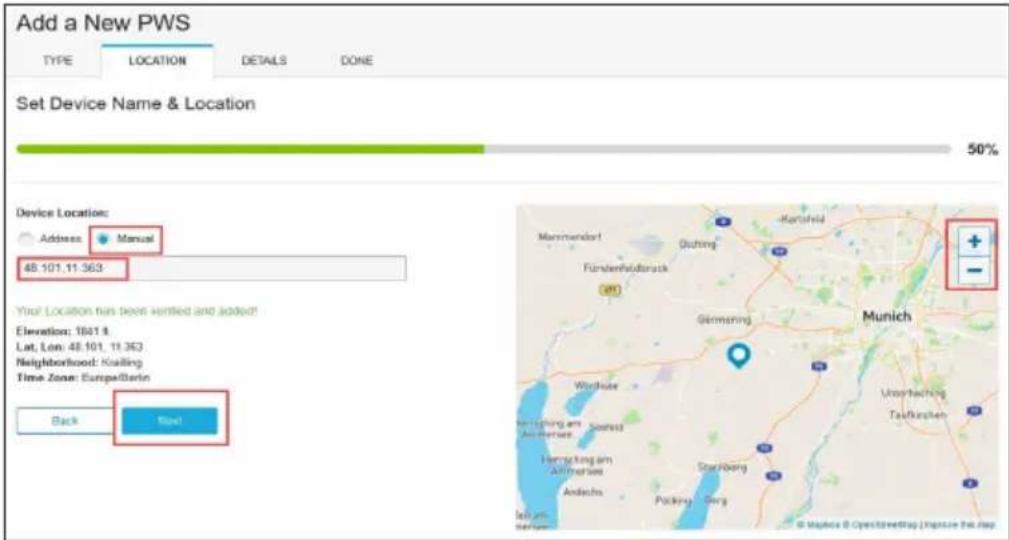Click the 50% progress label

coord(982,149)
